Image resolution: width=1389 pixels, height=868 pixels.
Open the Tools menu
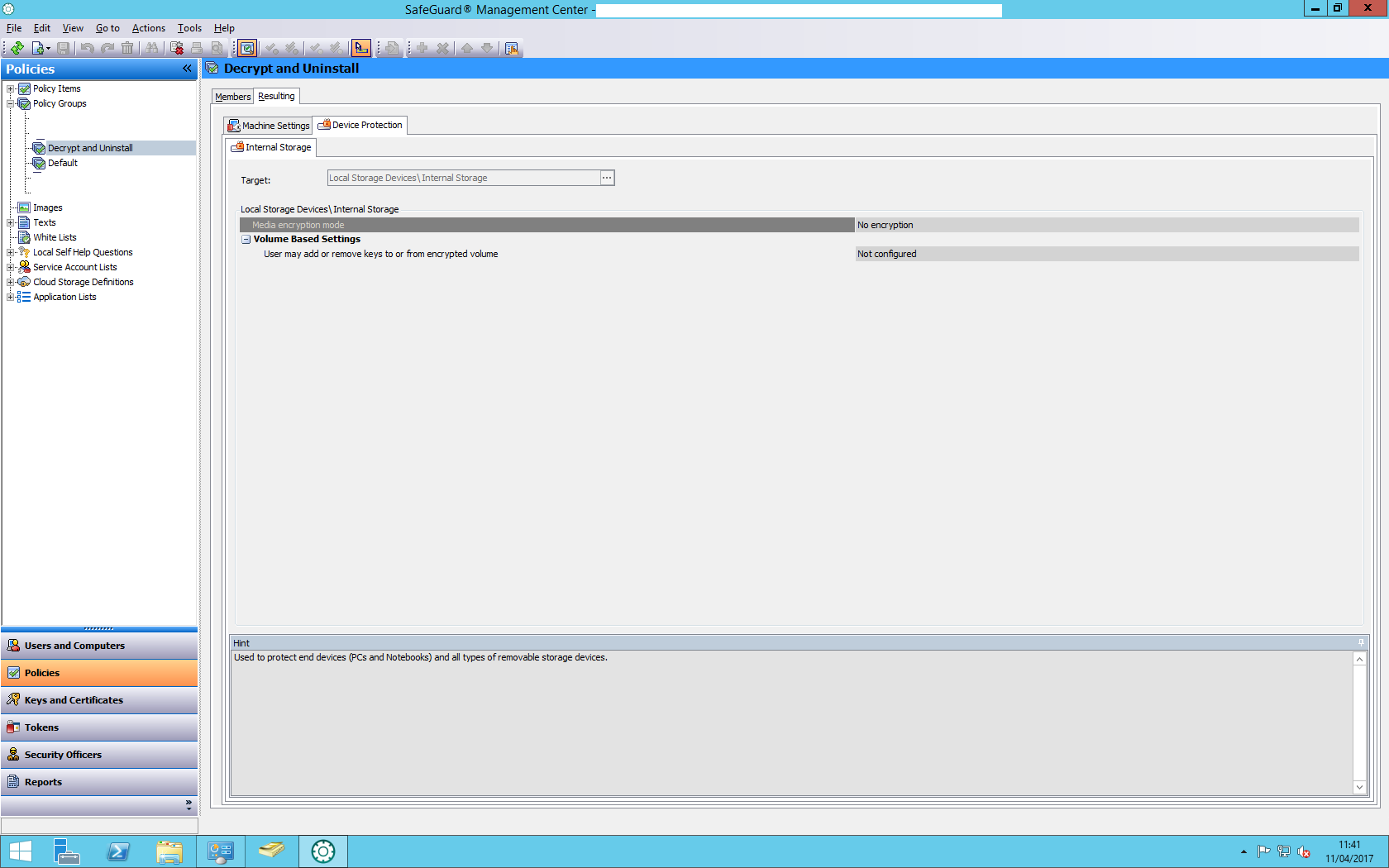(189, 28)
